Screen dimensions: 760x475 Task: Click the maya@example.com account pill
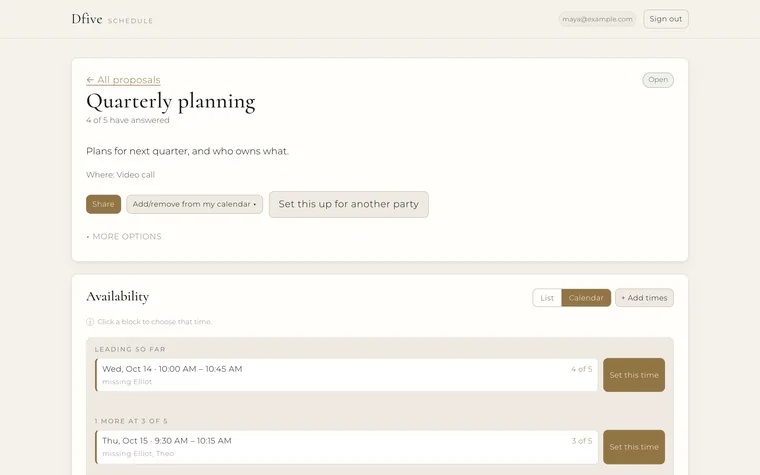point(597,19)
